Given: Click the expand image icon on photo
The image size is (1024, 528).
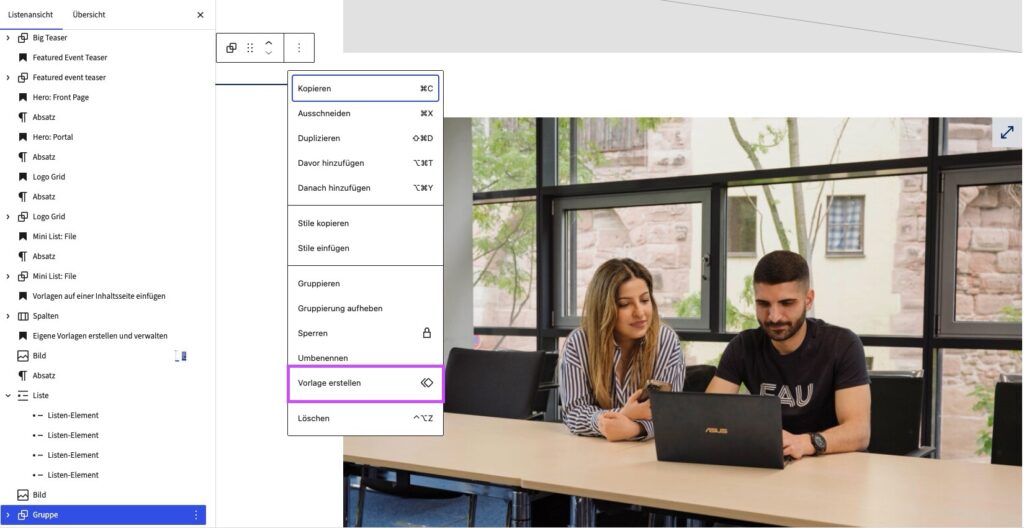Looking at the screenshot, I should tap(1006, 132).
